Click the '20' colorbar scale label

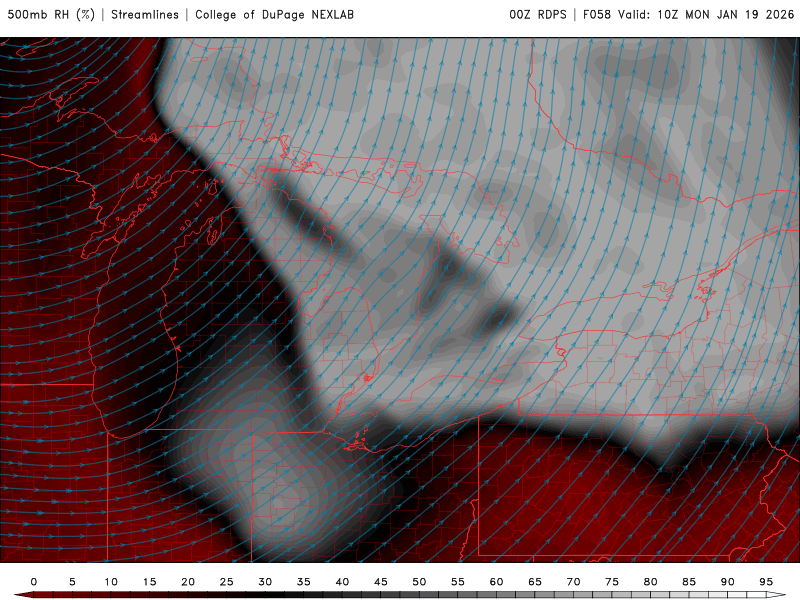click(188, 582)
